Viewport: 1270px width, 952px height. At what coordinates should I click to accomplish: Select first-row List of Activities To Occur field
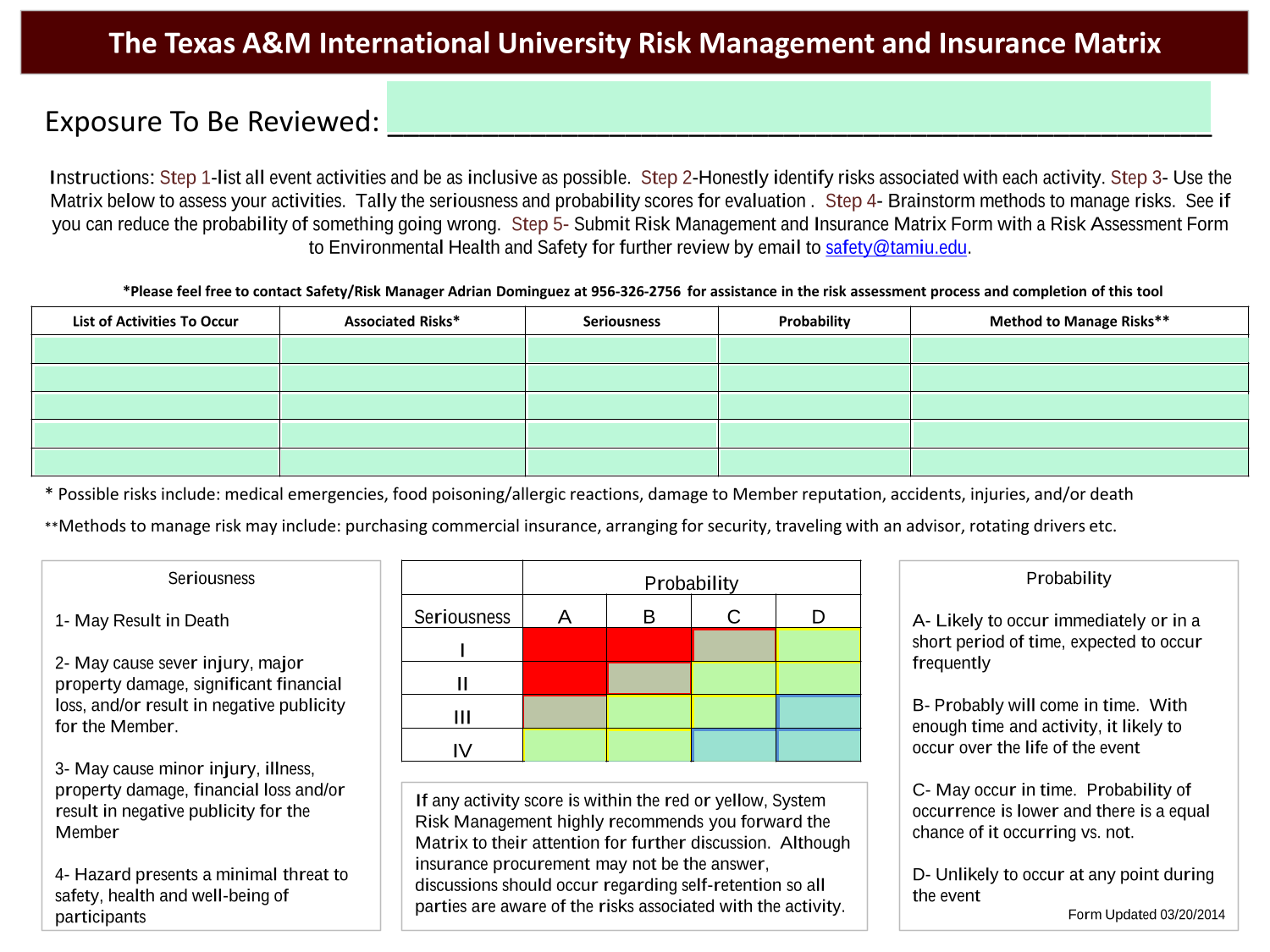tap(156, 349)
